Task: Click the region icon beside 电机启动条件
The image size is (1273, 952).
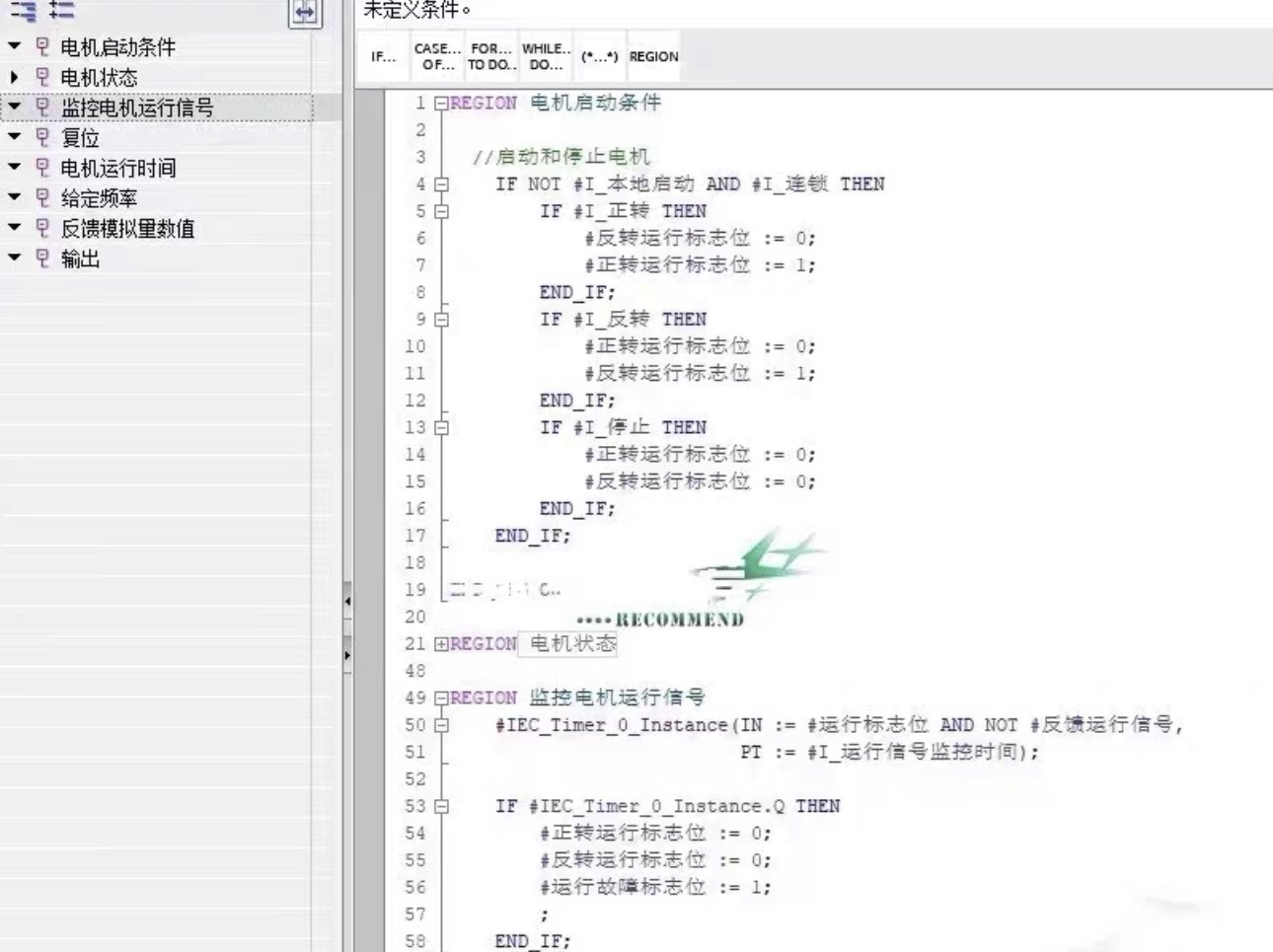Action: click(x=41, y=46)
